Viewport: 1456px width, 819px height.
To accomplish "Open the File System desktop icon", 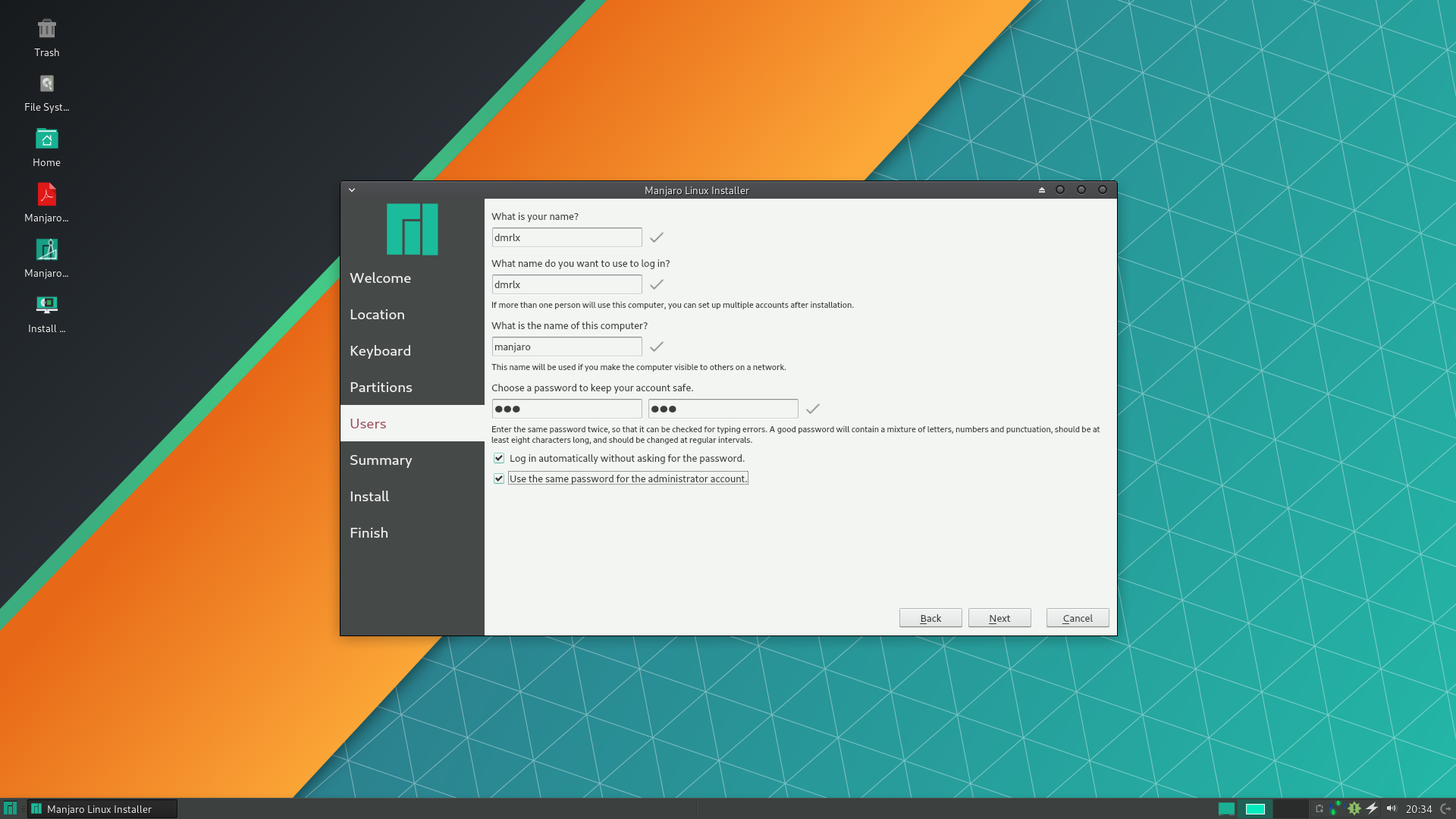I will (46, 85).
